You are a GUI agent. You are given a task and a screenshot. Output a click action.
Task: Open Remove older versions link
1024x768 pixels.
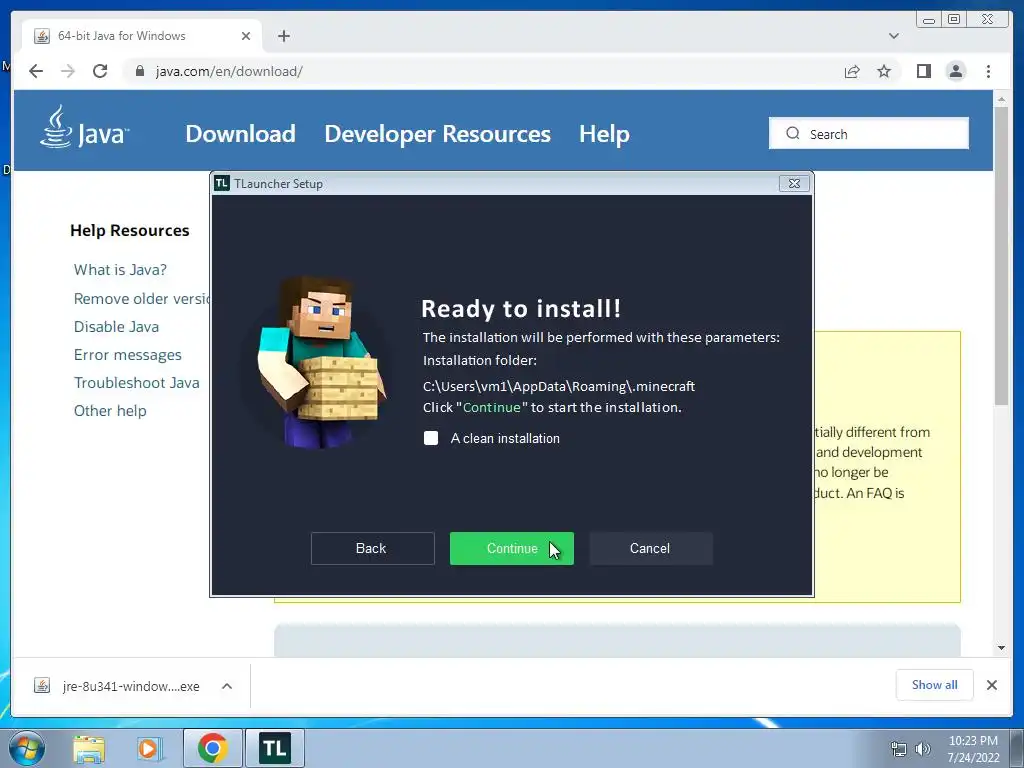coord(142,298)
